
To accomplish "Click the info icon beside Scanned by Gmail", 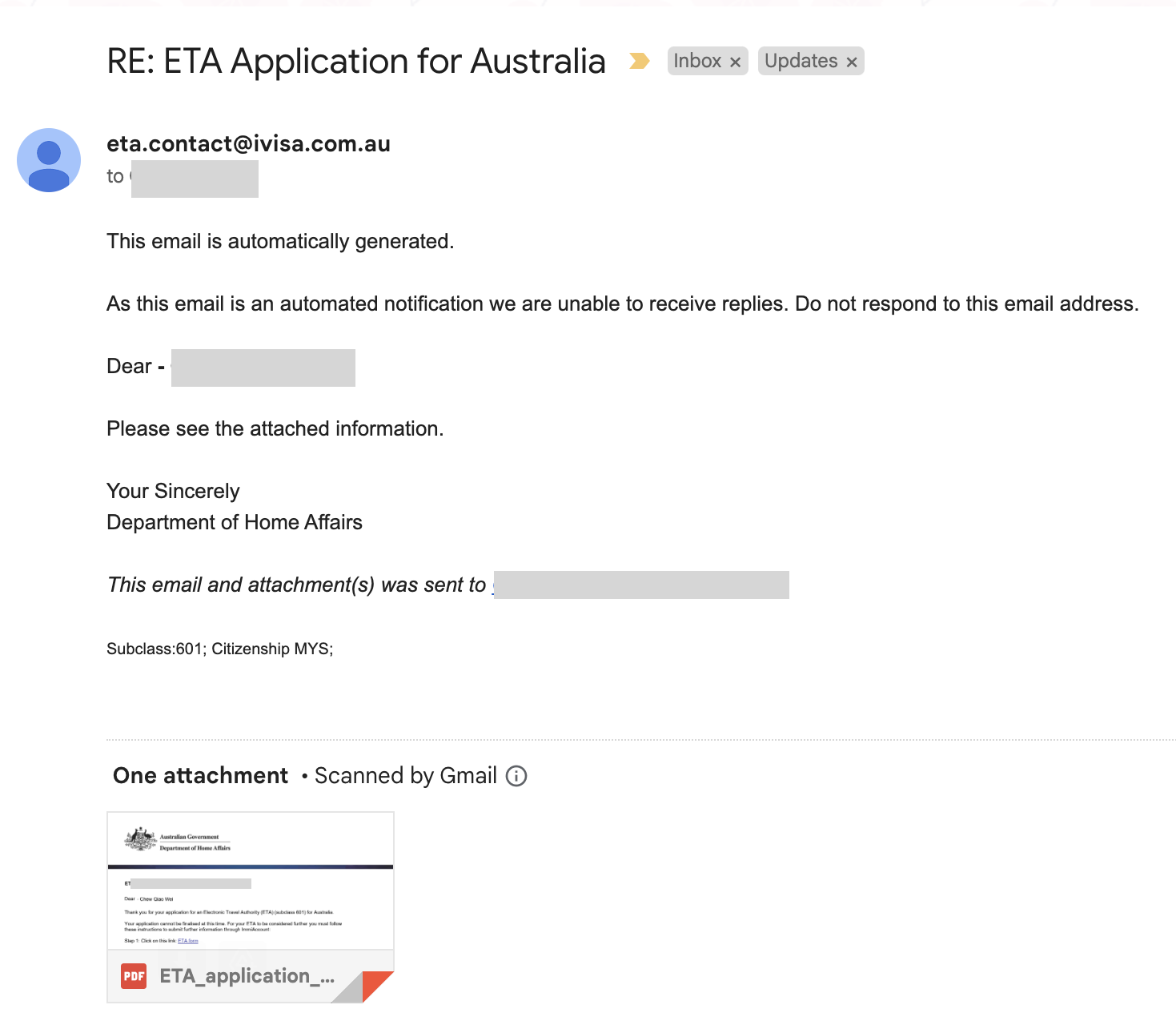I will click(517, 776).
